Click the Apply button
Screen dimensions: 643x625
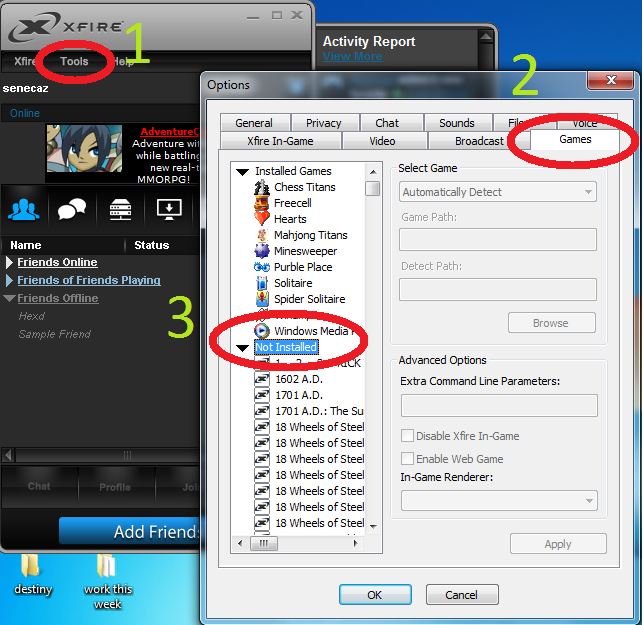pos(558,544)
